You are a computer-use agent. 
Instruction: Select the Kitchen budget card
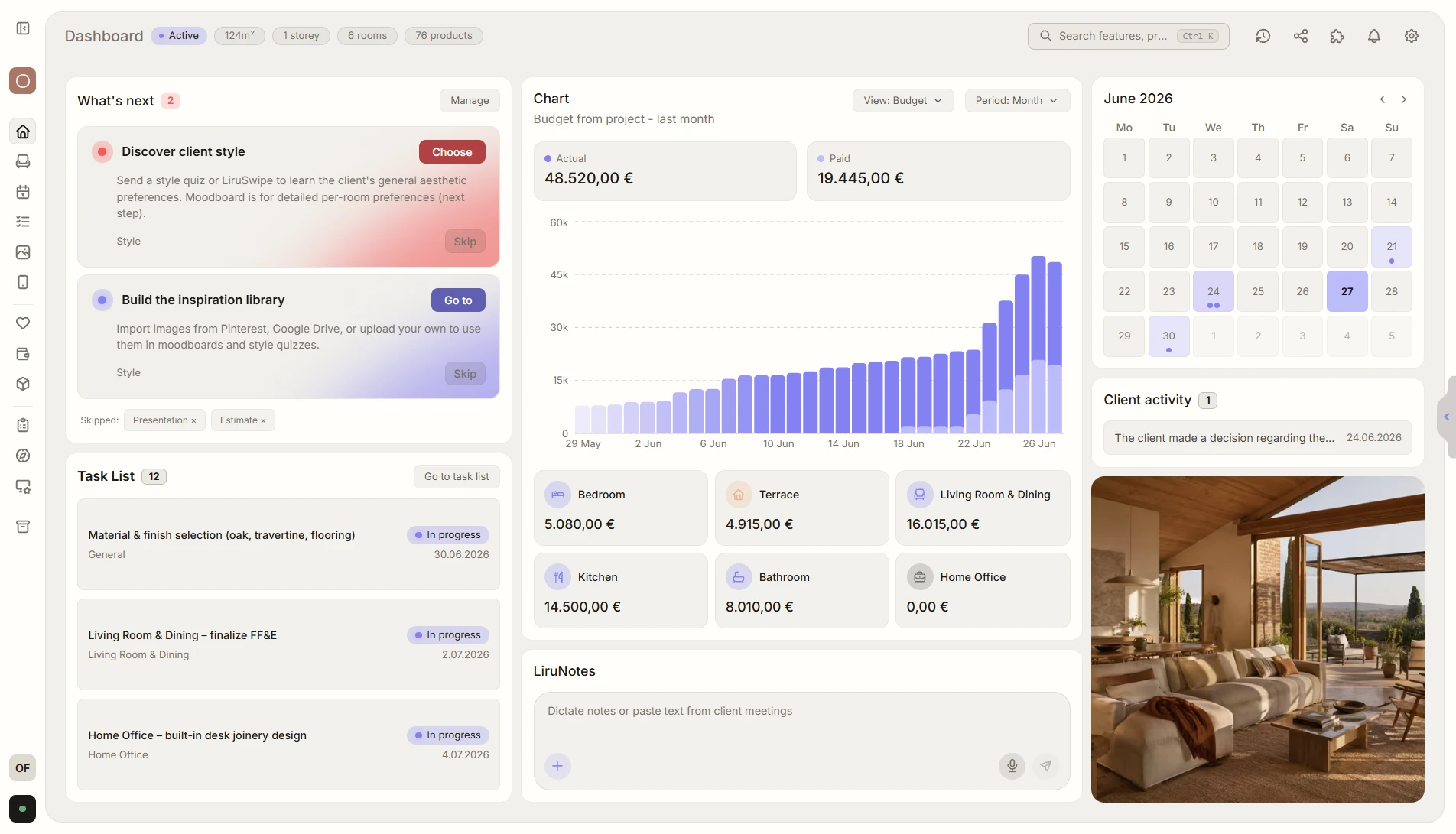(x=620, y=591)
